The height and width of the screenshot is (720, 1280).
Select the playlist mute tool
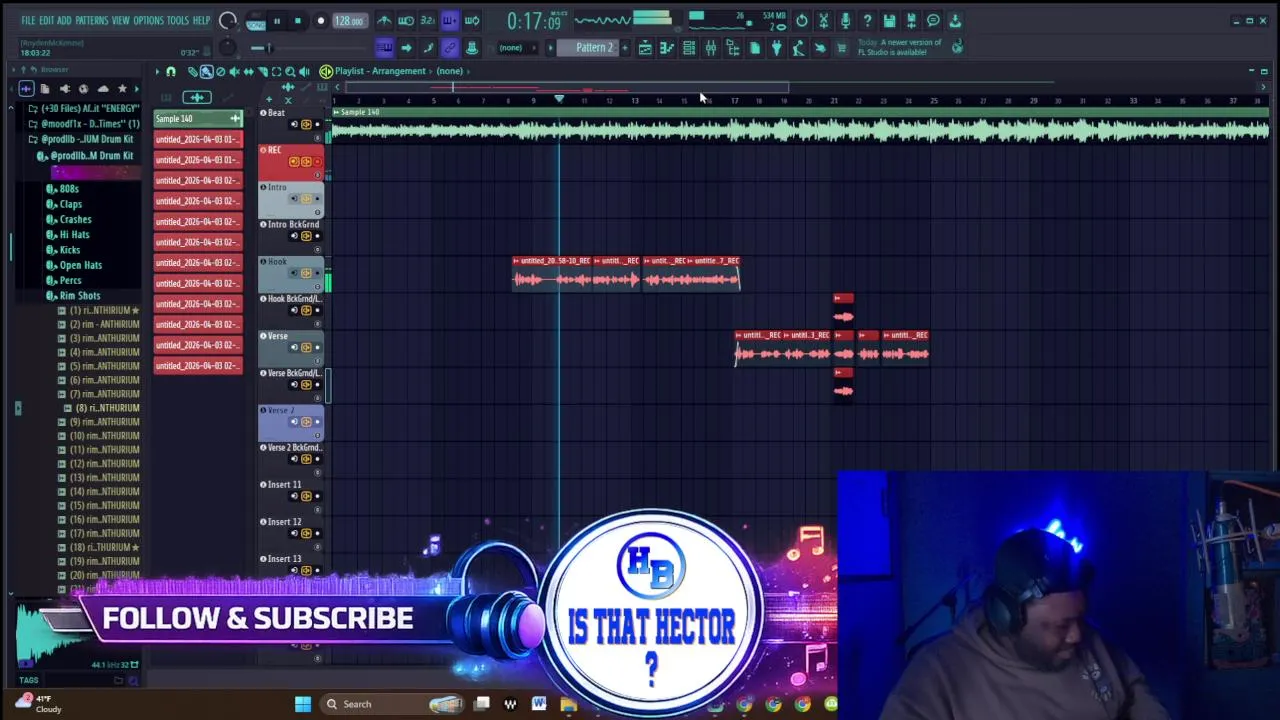[x=234, y=71]
